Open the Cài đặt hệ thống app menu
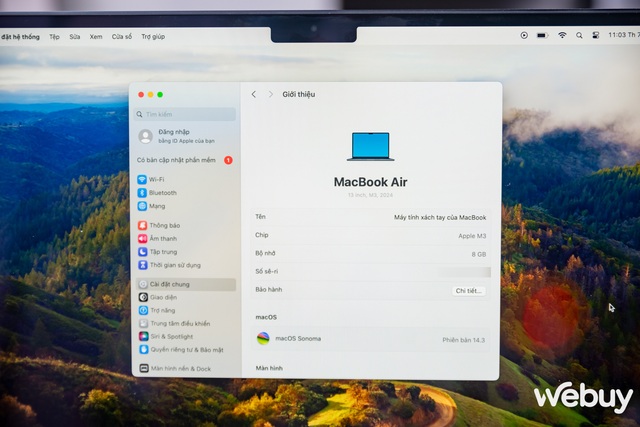This screenshot has width=640, height=427. (20, 37)
